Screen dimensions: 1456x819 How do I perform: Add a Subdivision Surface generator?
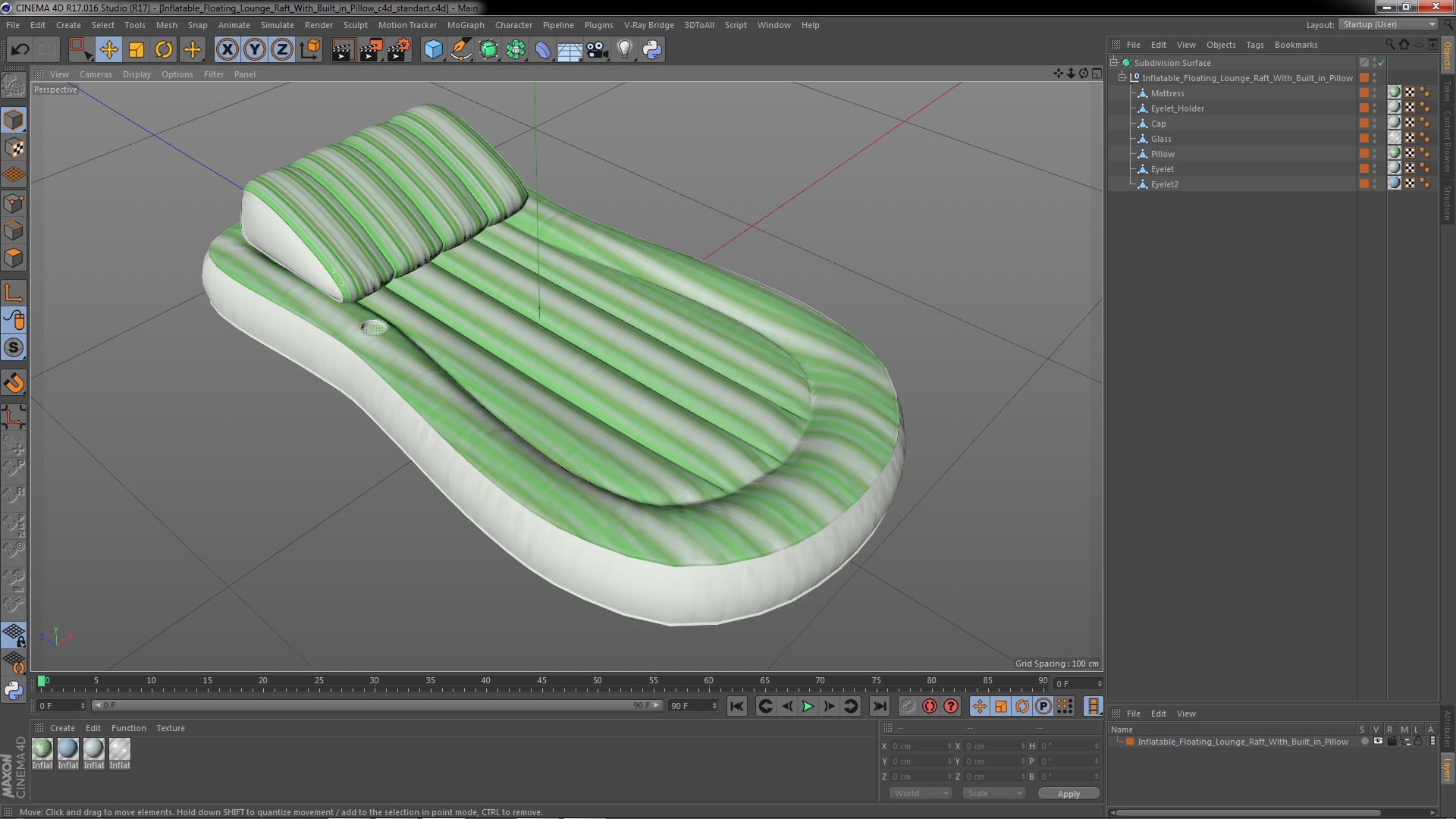pos(488,50)
